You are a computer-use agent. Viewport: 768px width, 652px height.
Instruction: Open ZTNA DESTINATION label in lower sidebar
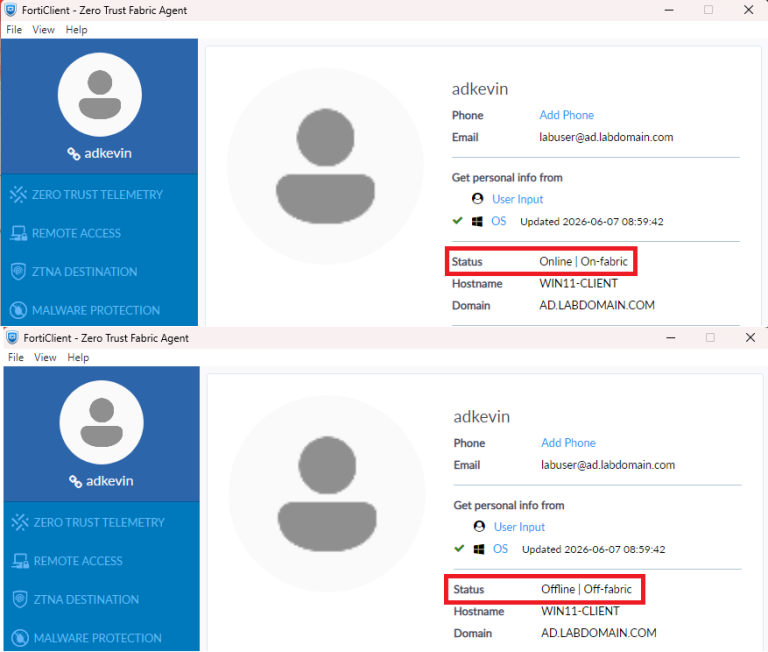pyautogui.click(x=86, y=600)
